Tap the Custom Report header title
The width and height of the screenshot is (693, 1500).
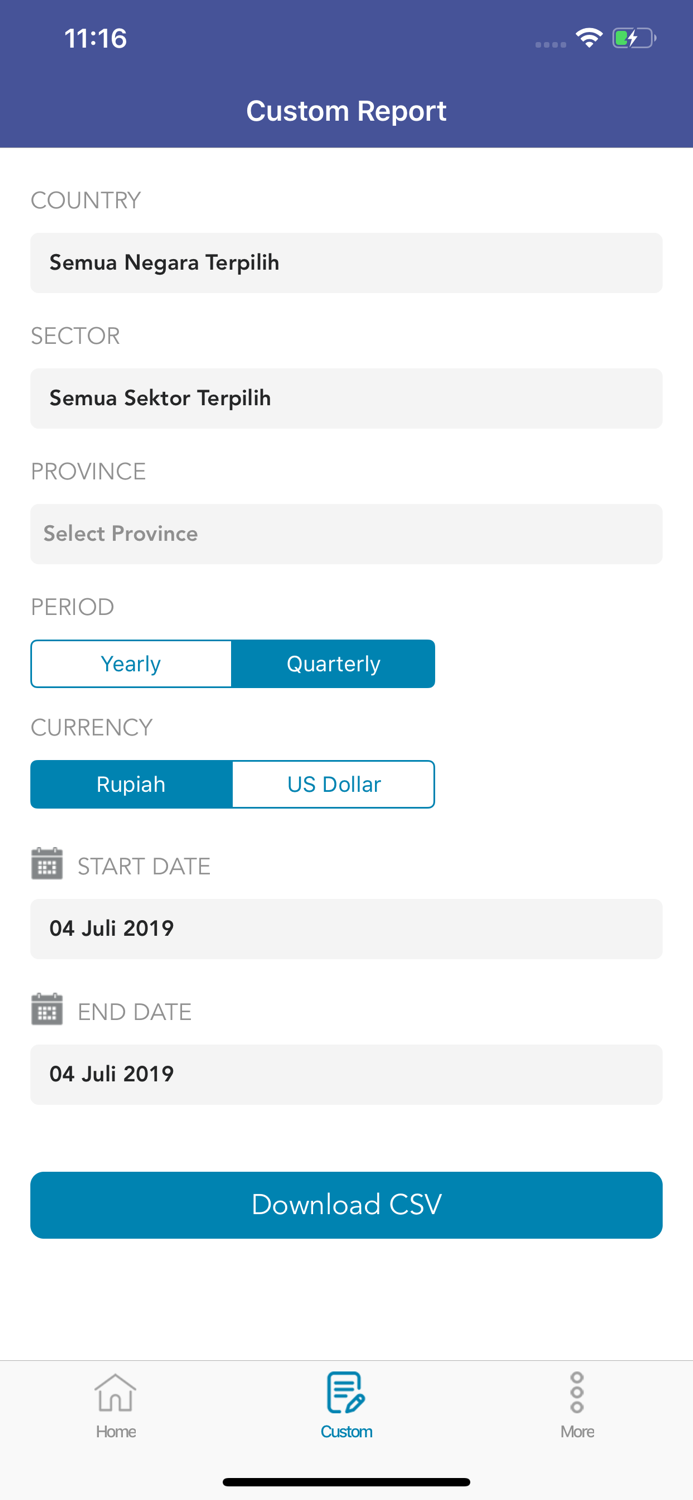tap(346, 111)
